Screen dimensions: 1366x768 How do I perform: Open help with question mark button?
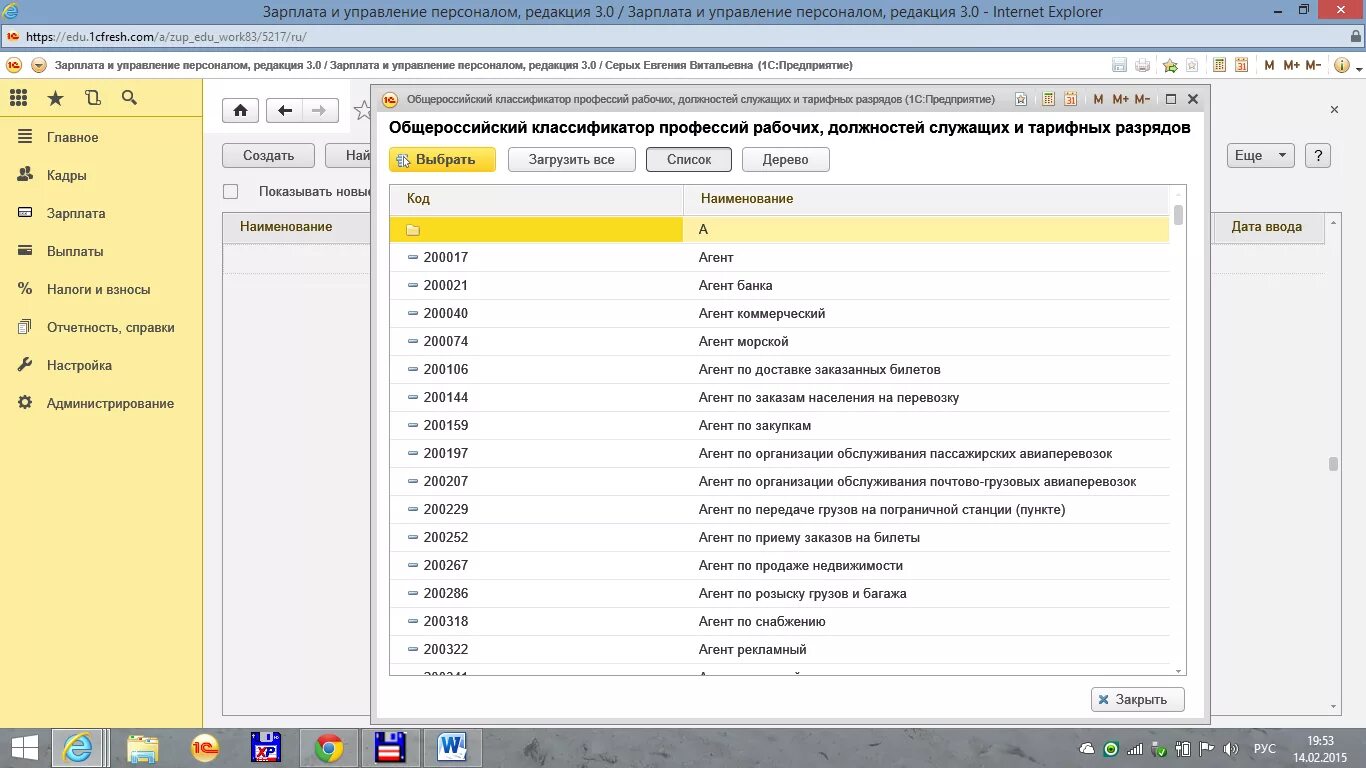[x=1318, y=155]
